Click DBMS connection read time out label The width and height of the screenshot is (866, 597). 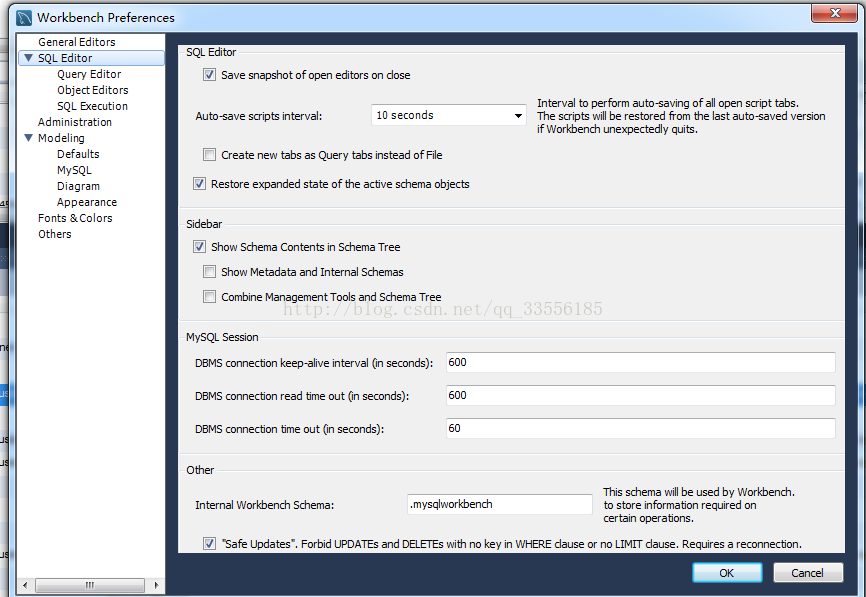(x=302, y=396)
